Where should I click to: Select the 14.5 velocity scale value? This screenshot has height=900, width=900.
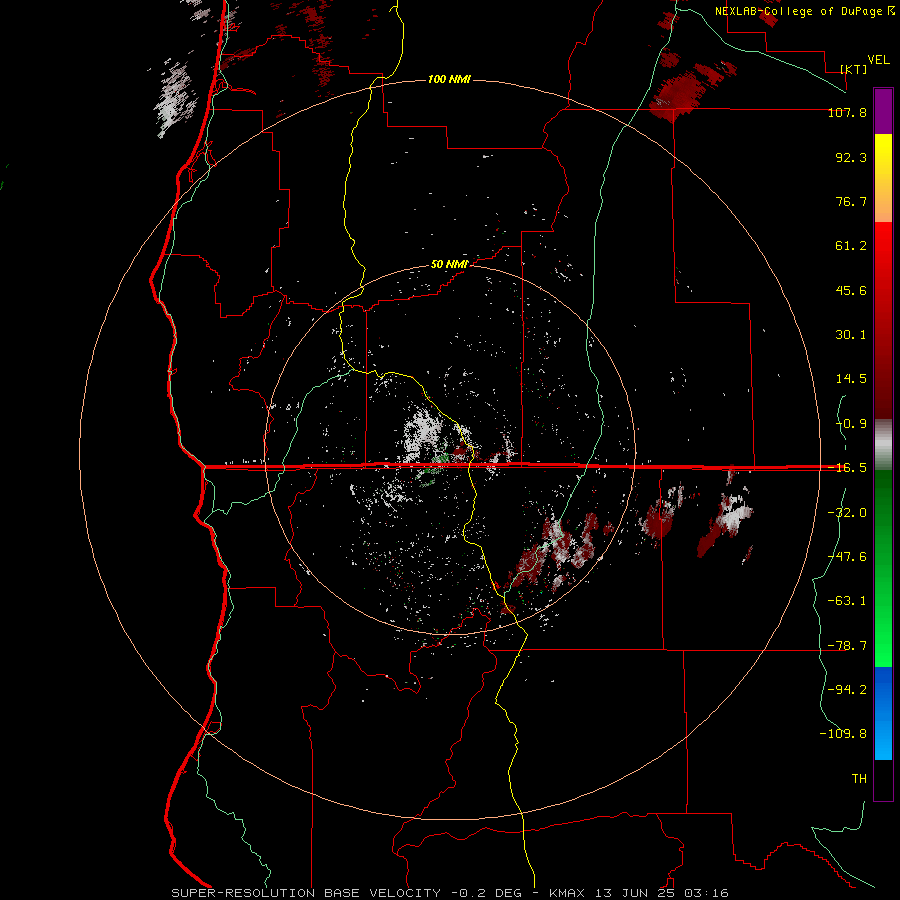[x=851, y=379]
